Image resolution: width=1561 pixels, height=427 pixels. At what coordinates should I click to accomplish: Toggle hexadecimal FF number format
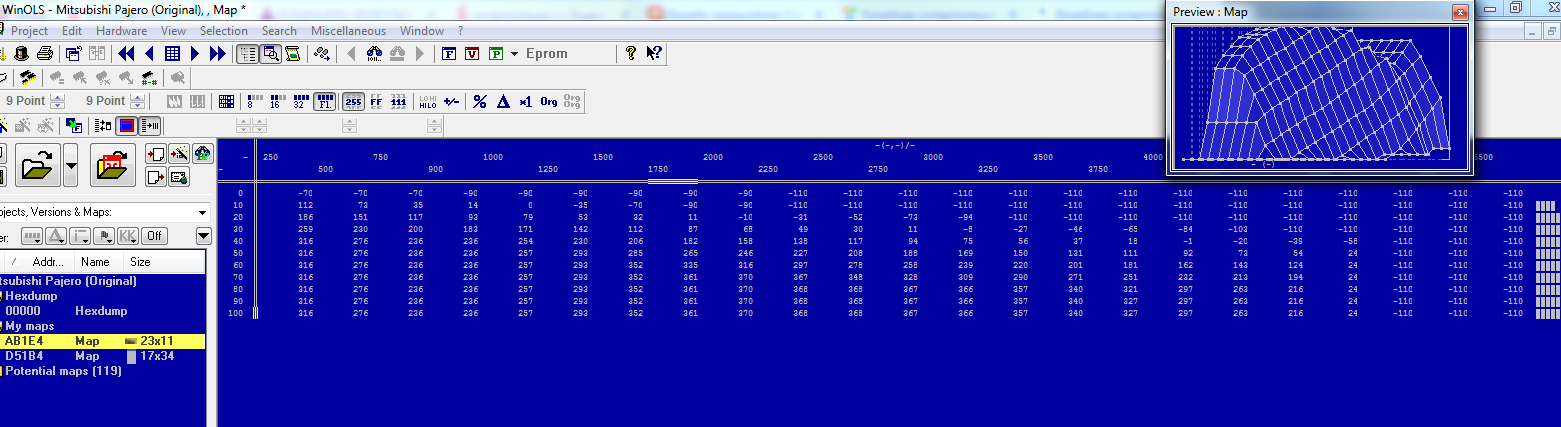376,101
